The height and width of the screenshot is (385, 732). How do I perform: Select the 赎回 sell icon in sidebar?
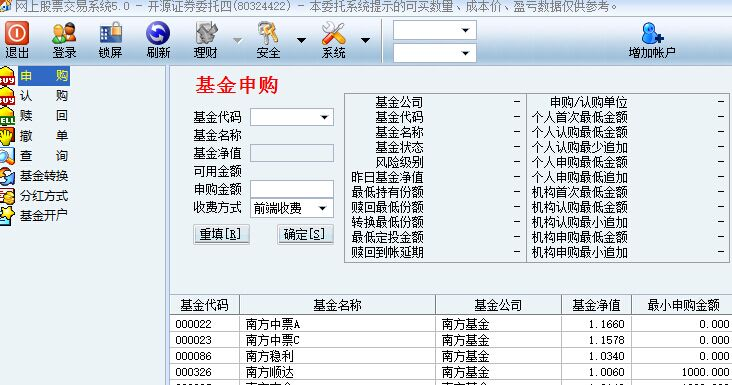7,116
